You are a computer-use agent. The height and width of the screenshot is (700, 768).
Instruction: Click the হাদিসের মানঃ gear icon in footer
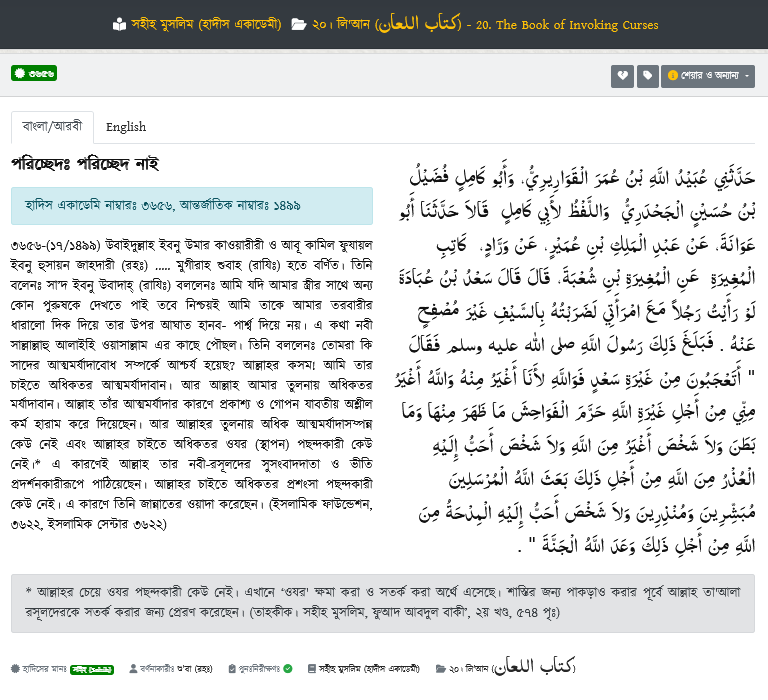[x=16, y=668]
